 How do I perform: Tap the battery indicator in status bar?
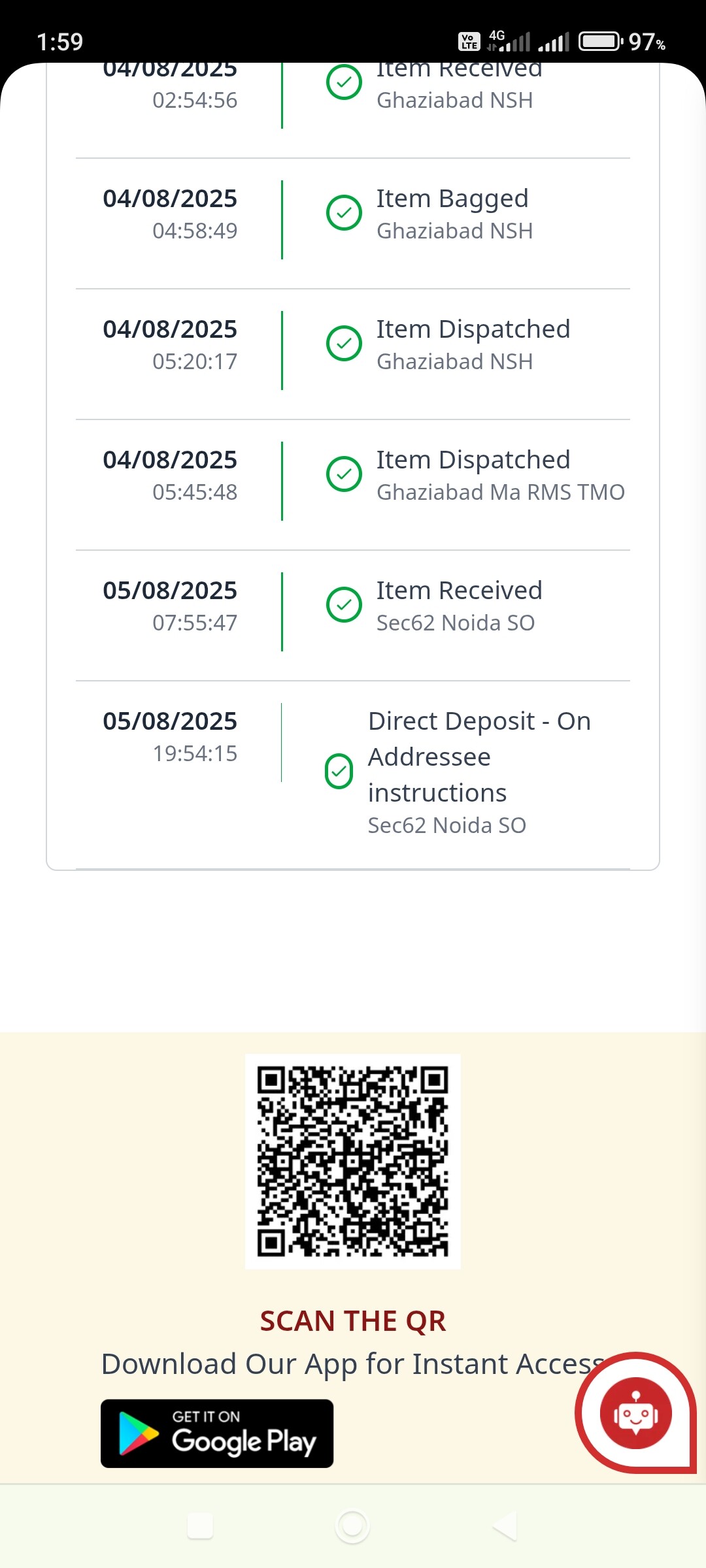pos(599,42)
